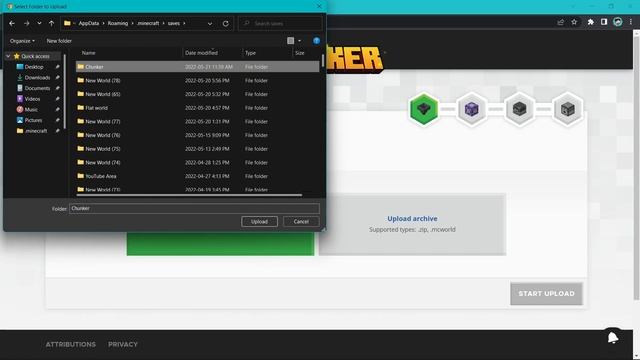640x360 pixels.
Task: Click the Folder name input field
Action: [194, 208]
